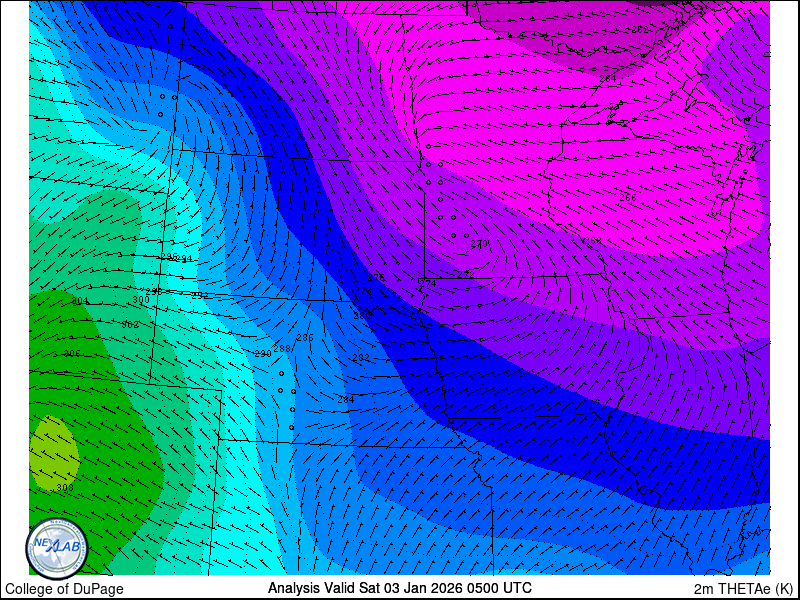Select the 306 contour label
Image resolution: width=800 pixels, height=600 pixels.
[72, 354]
